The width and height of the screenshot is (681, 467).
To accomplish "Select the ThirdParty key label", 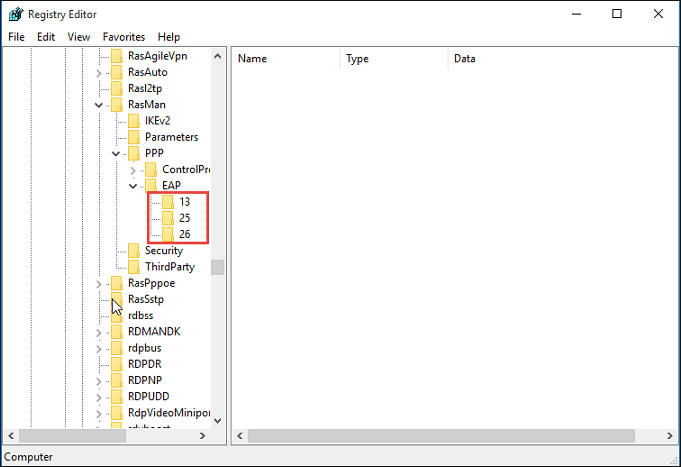I will point(170,267).
